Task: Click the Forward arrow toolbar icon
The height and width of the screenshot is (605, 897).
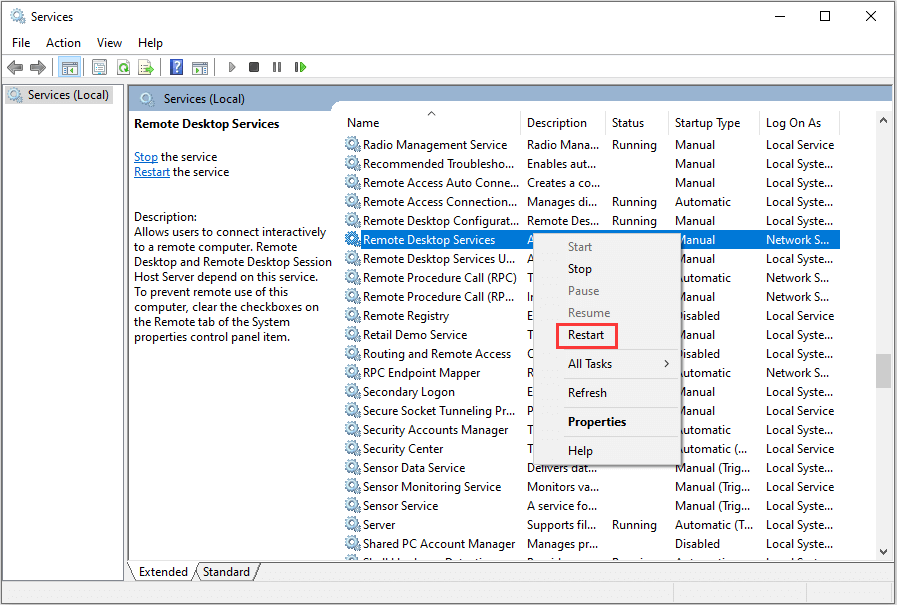Action: (38, 67)
